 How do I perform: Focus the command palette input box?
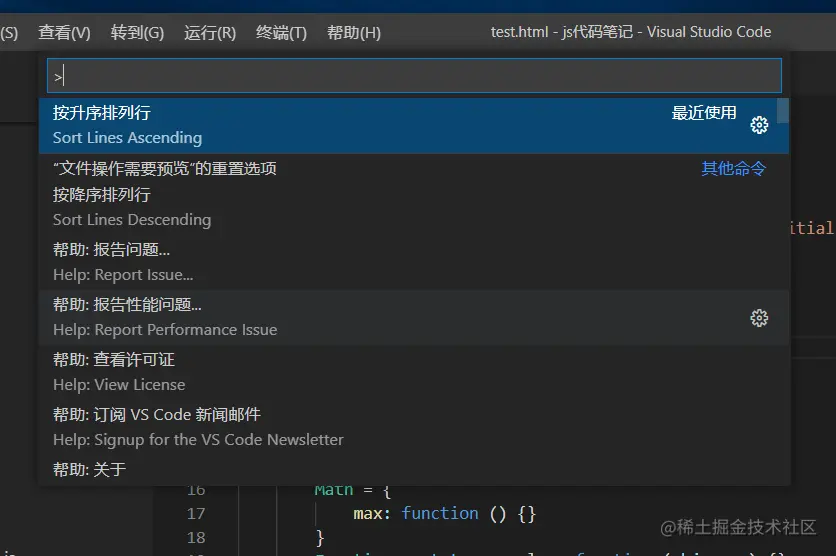tap(414, 76)
